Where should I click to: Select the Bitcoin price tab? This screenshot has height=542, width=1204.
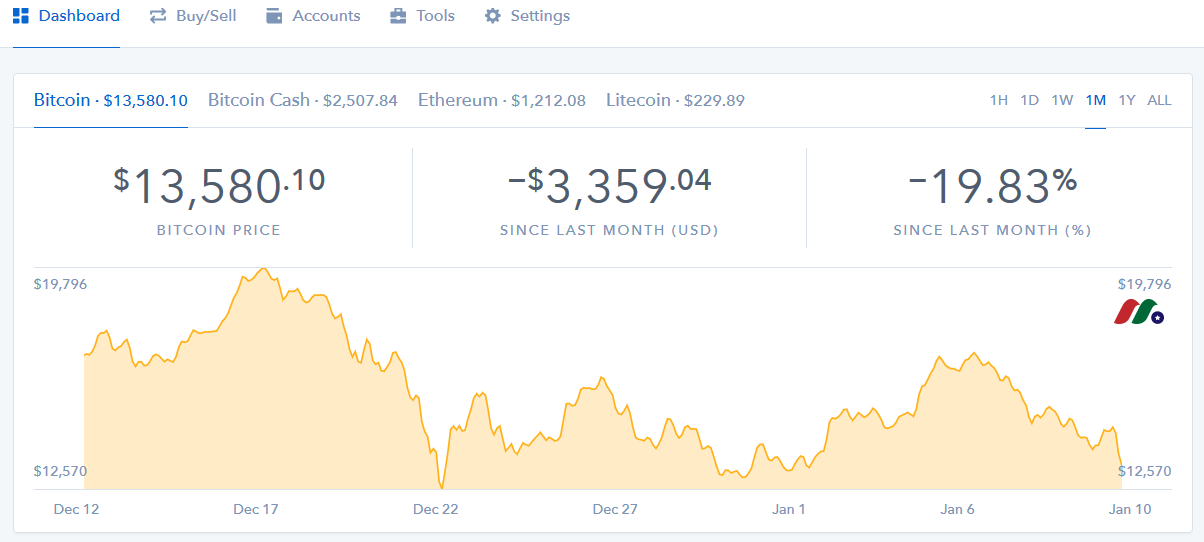(x=110, y=100)
